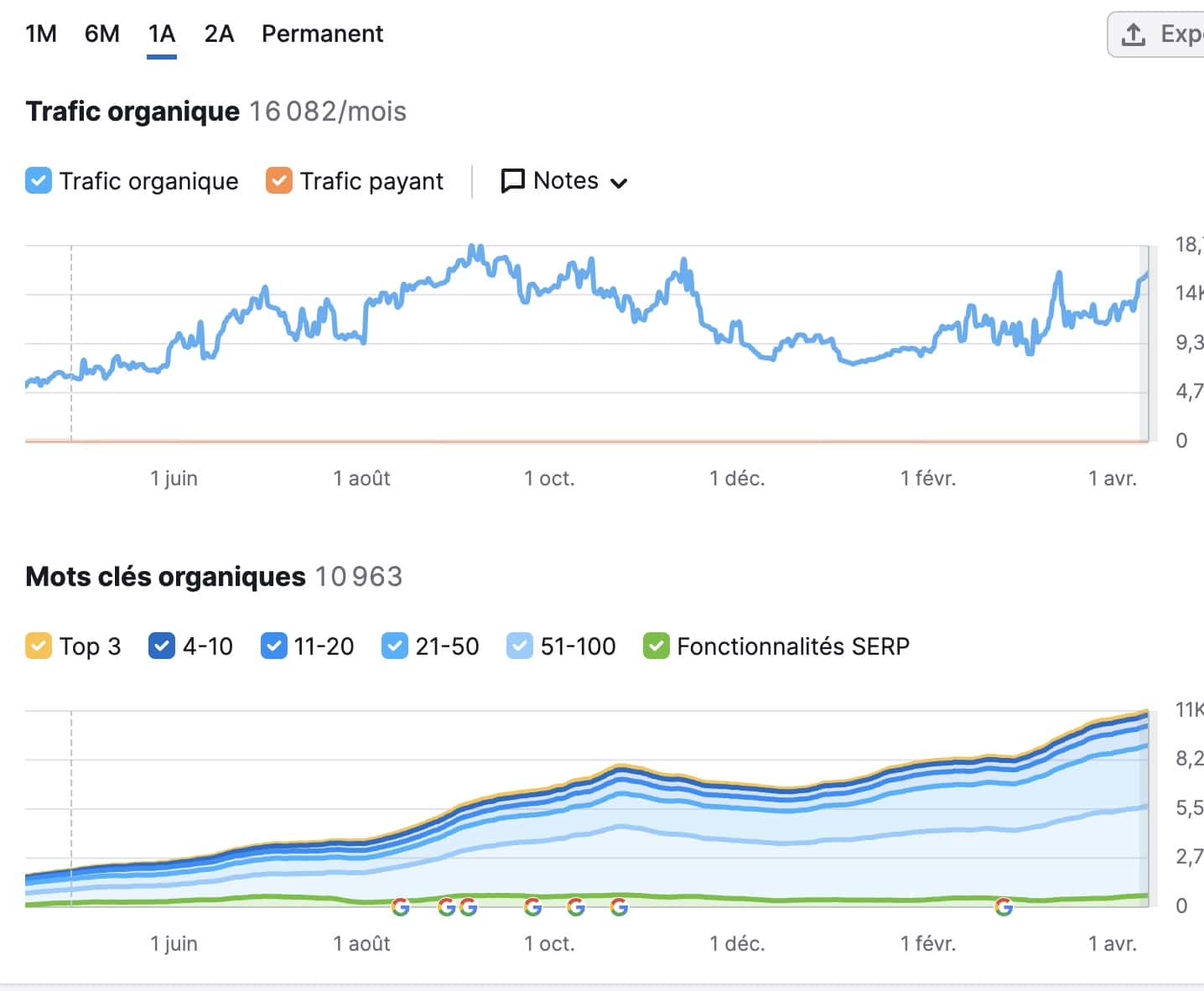Click the organic traffic peak near late September

pyautogui.click(x=475, y=249)
